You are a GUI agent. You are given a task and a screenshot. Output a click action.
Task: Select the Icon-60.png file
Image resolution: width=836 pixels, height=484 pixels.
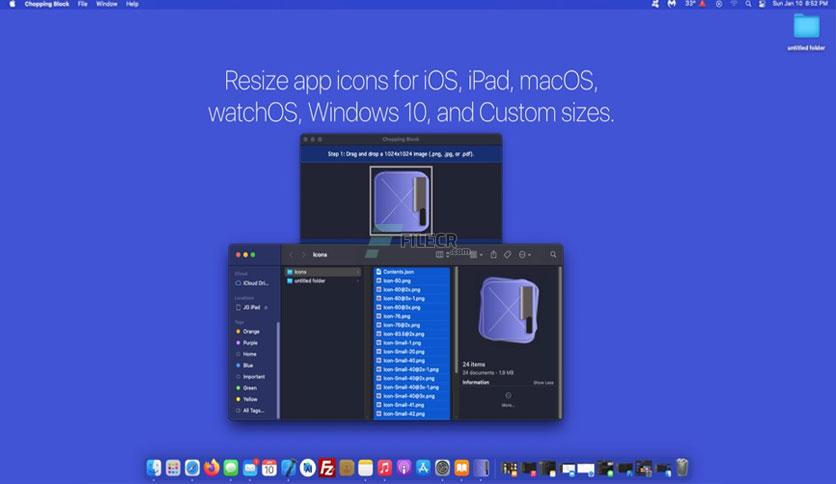pyautogui.click(x=412, y=281)
